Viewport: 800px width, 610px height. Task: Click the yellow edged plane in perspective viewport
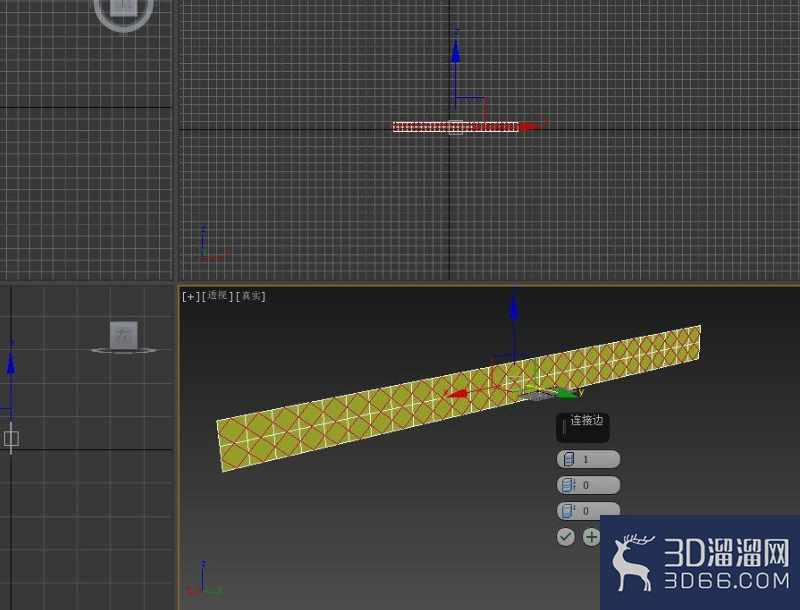click(459, 398)
